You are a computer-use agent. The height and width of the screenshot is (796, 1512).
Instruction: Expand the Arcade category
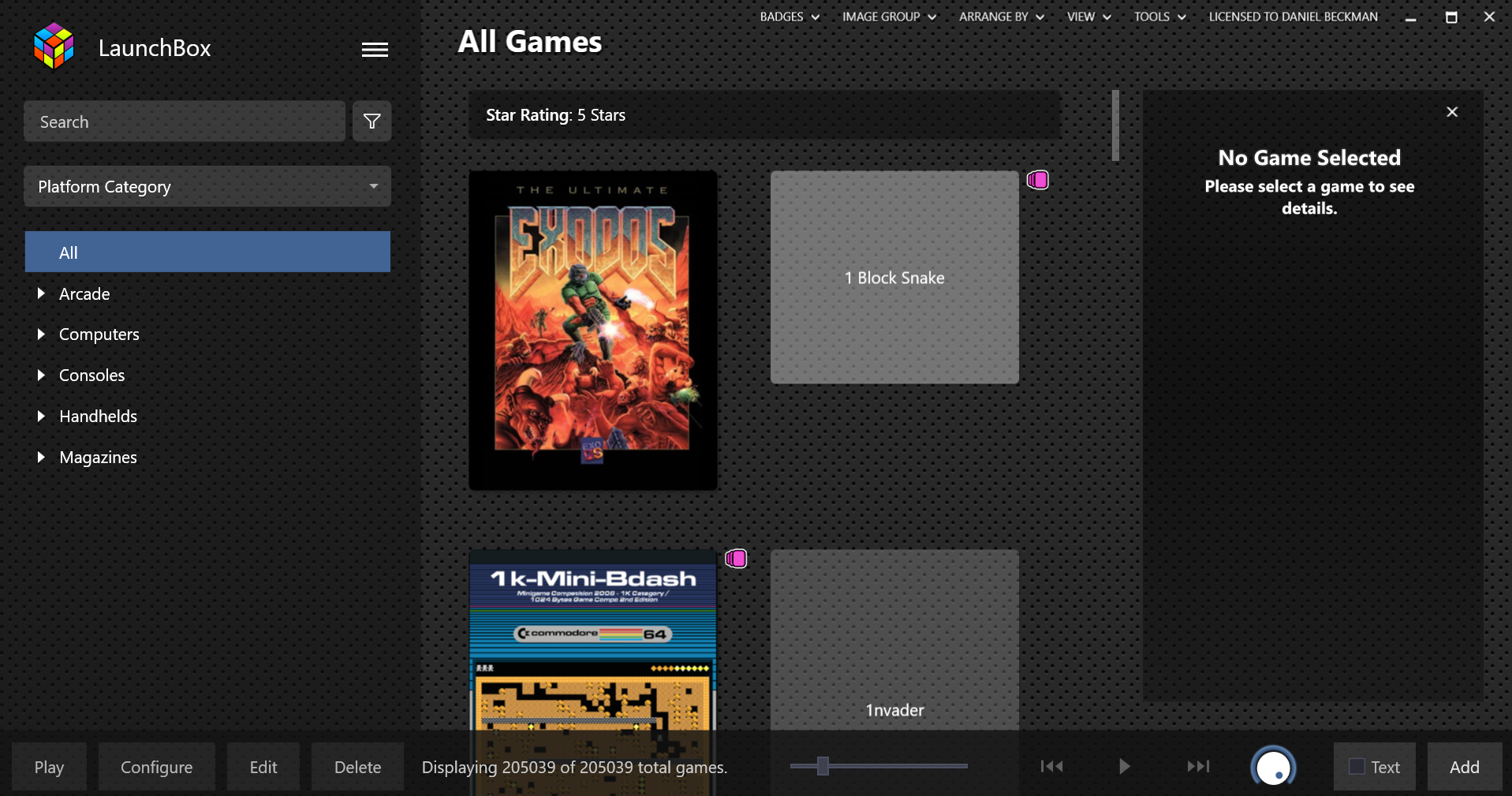[41, 293]
